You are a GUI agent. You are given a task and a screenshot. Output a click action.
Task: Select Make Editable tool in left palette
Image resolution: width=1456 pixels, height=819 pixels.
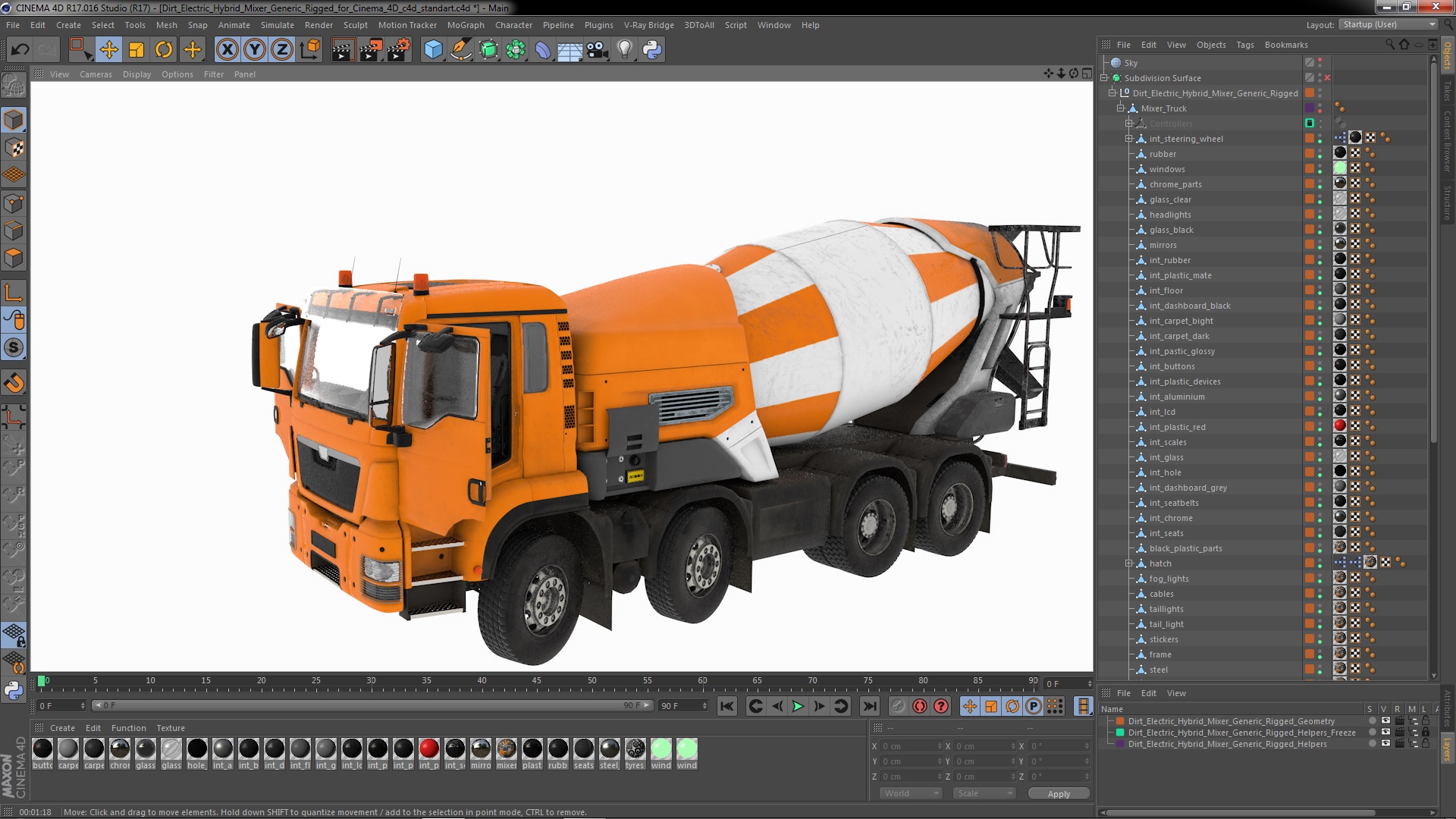click(14, 86)
